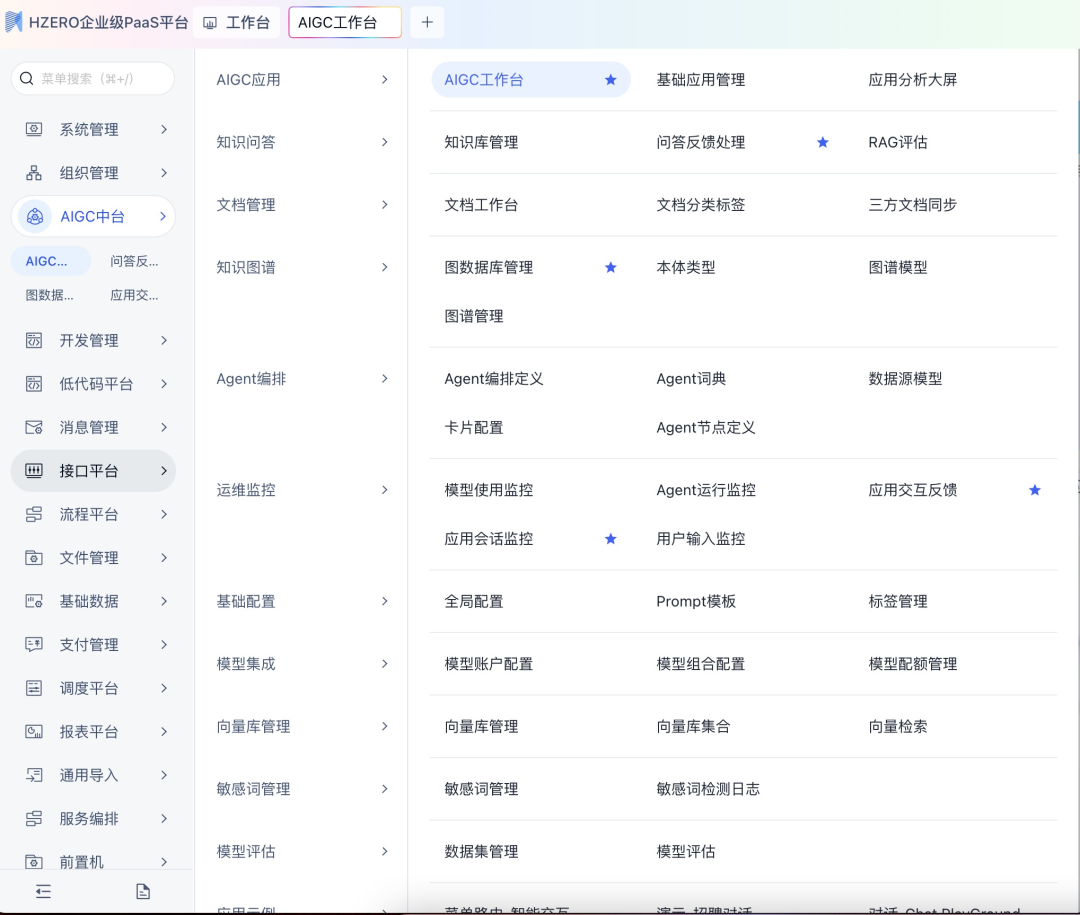This screenshot has width=1080, height=915.
Task: Expand the 开发管理 menu chevron
Action: (164, 341)
